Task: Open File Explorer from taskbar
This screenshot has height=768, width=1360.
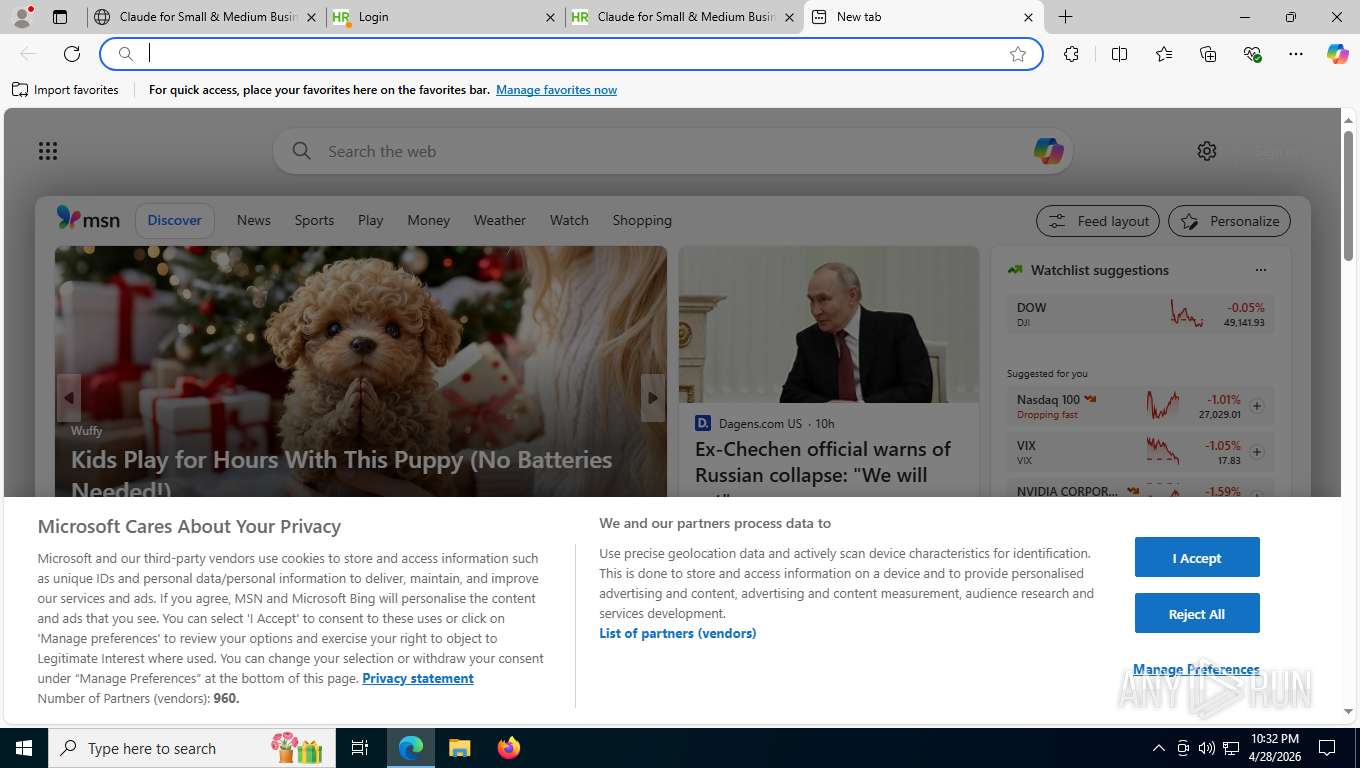Action: pyautogui.click(x=459, y=748)
